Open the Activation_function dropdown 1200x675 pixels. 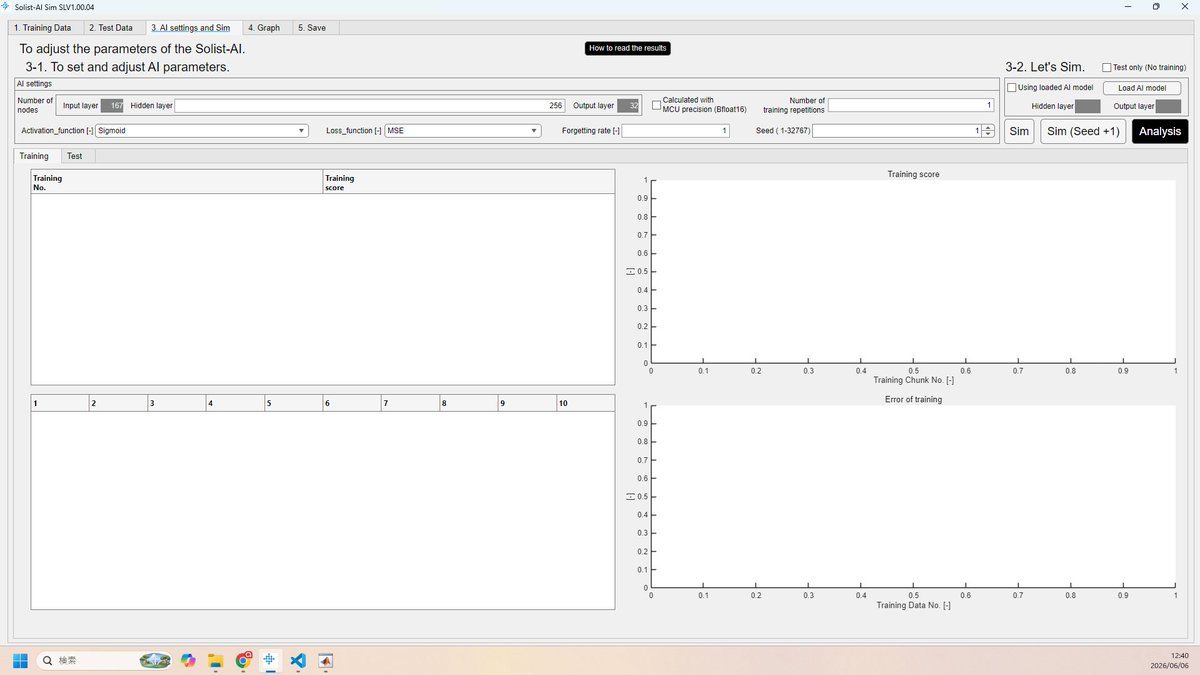pyautogui.click(x=202, y=130)
